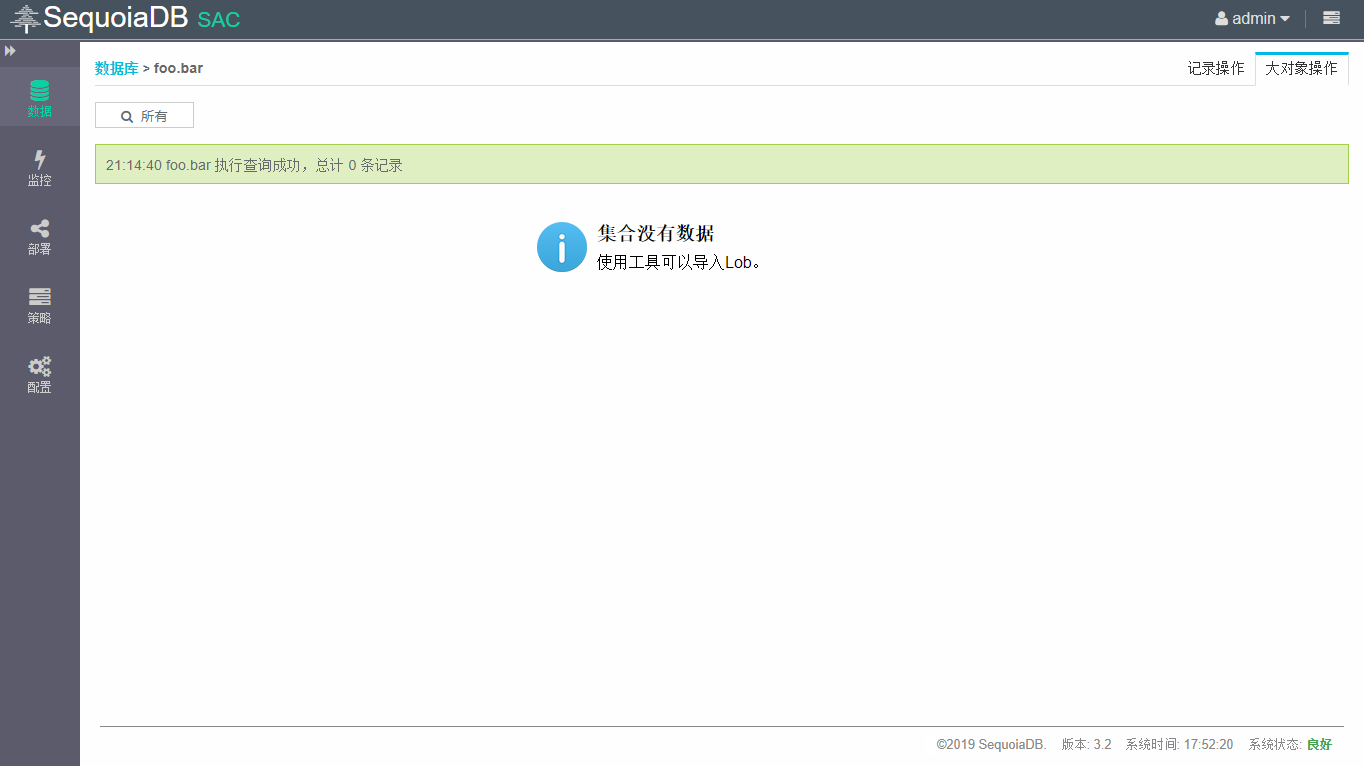Image resolution: width=1364 pixels, height=766 pixels.
Task: Select the 大对象操作 tab
Action: click(x=1301, y=68)
